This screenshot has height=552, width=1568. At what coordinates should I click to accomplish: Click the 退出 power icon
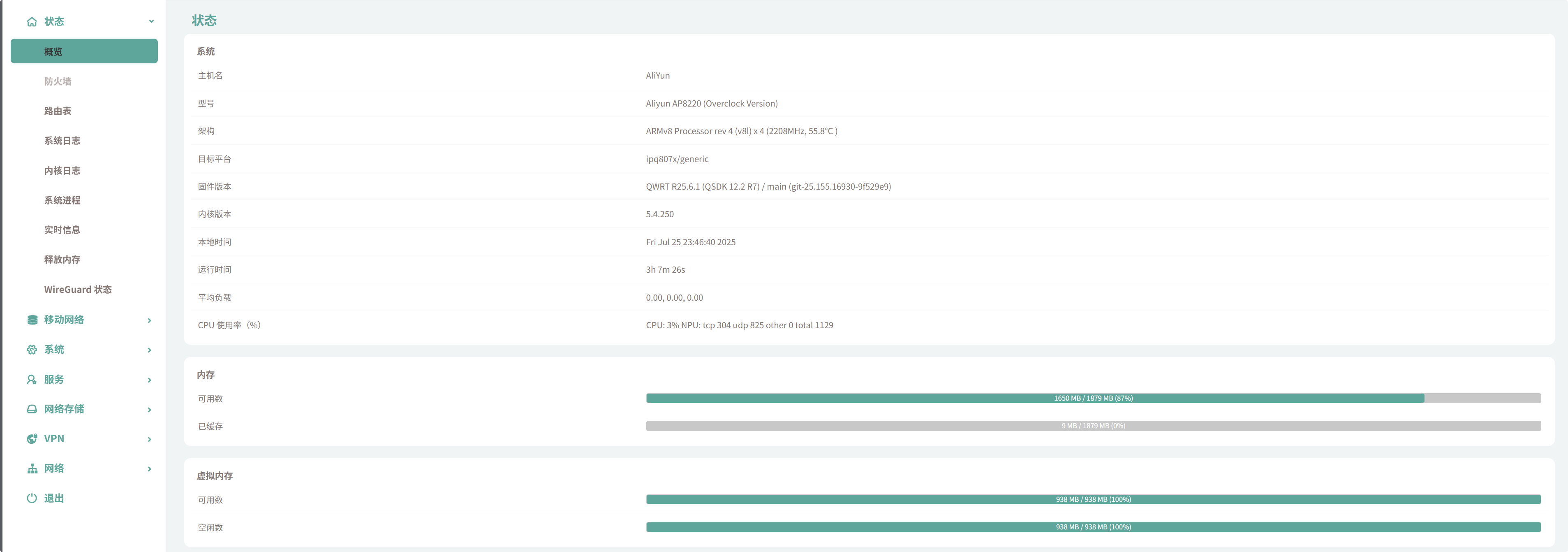32,499
